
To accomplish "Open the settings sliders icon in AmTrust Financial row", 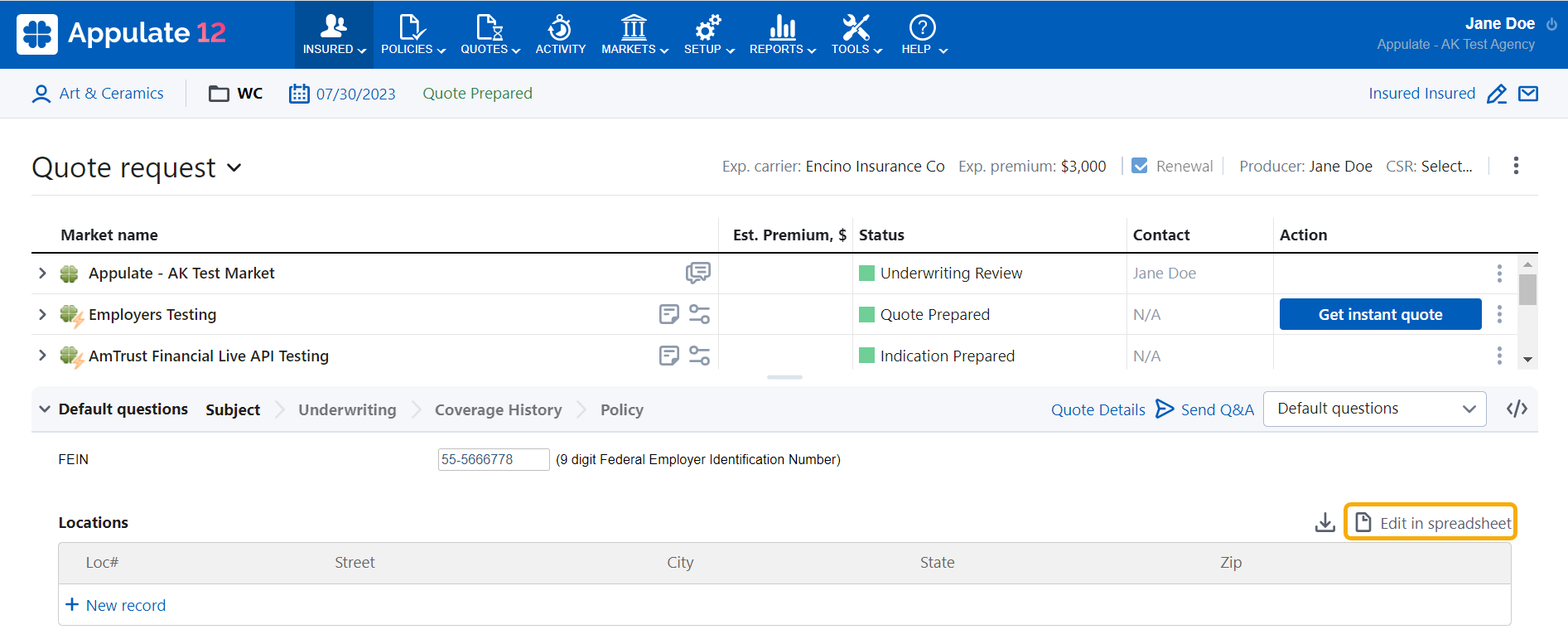I will pyautogui.click(x=700, y=356).
